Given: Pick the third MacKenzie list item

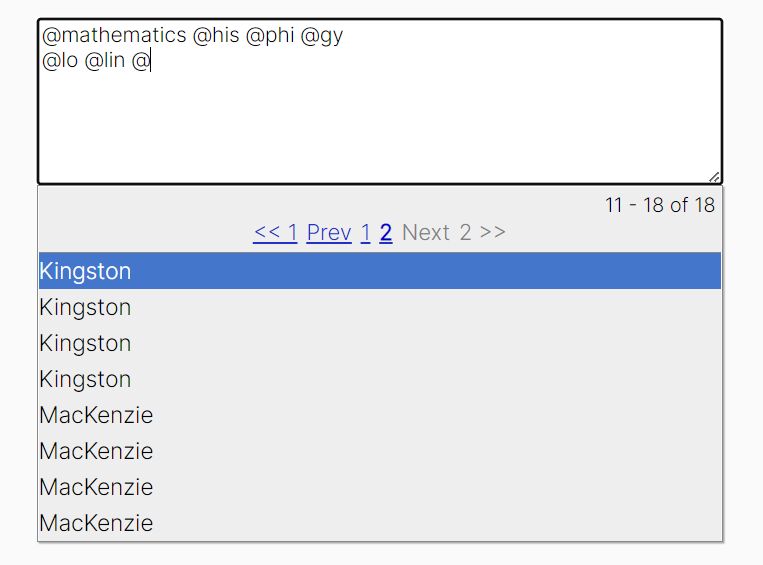Looking at the screenshot, I should pos(380,487).
